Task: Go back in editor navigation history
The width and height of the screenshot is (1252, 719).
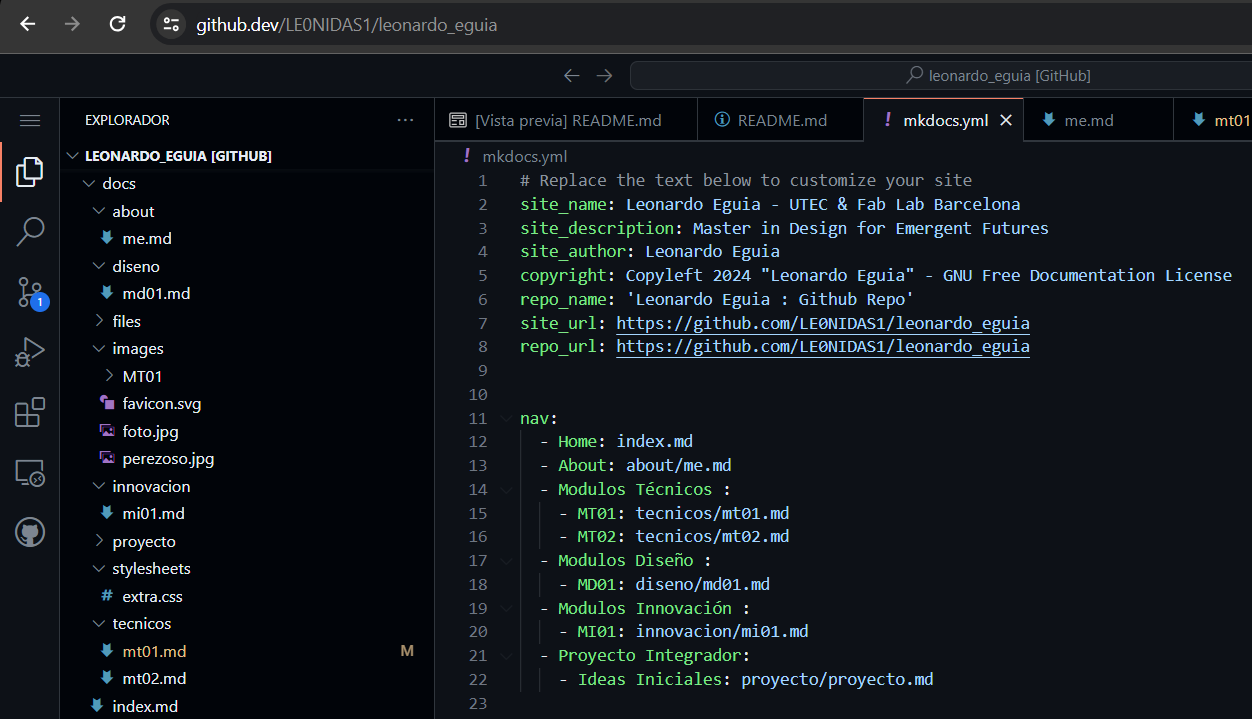Action: pos(571,75)
